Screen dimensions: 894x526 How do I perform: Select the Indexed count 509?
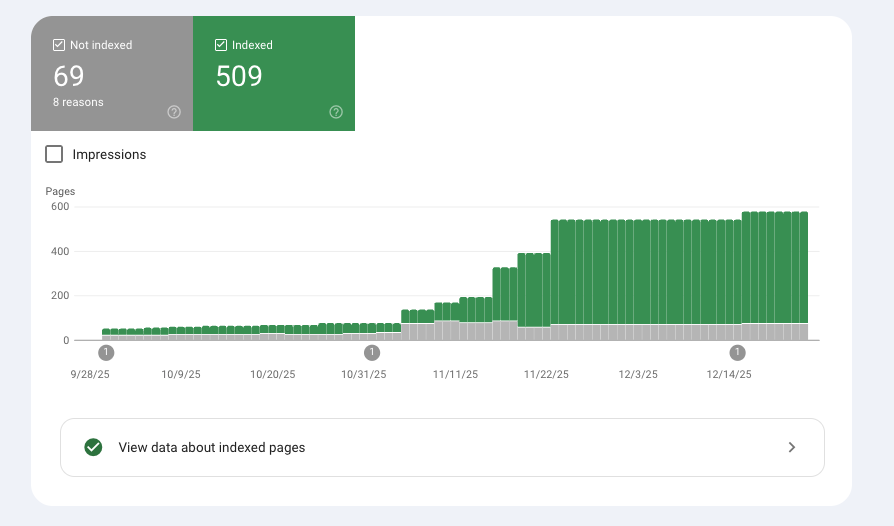click(x=239, y=76)
